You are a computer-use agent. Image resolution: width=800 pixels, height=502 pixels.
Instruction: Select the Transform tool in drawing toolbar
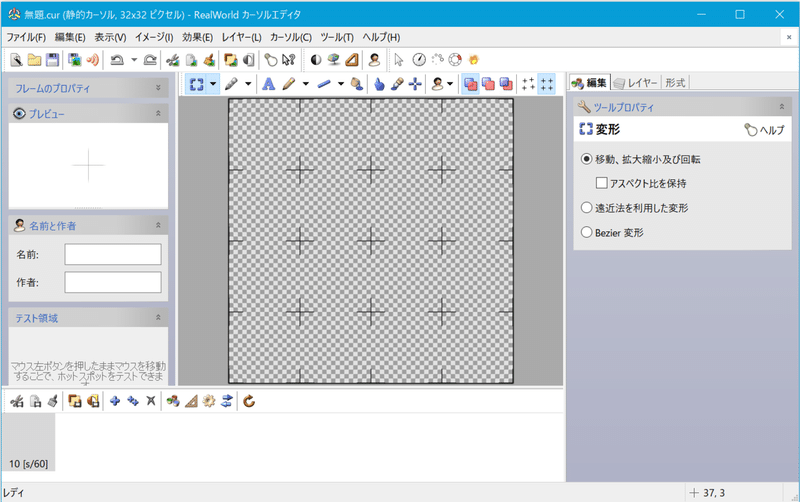(196, 84)
